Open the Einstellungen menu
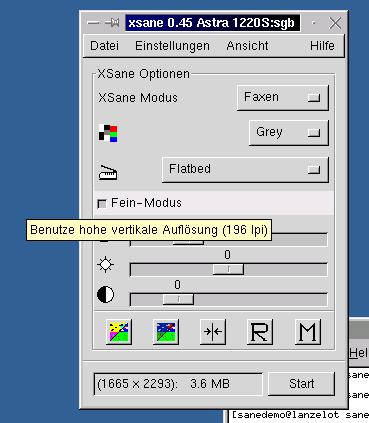This screenshot has width=369, height=423. tap(172, 46)
